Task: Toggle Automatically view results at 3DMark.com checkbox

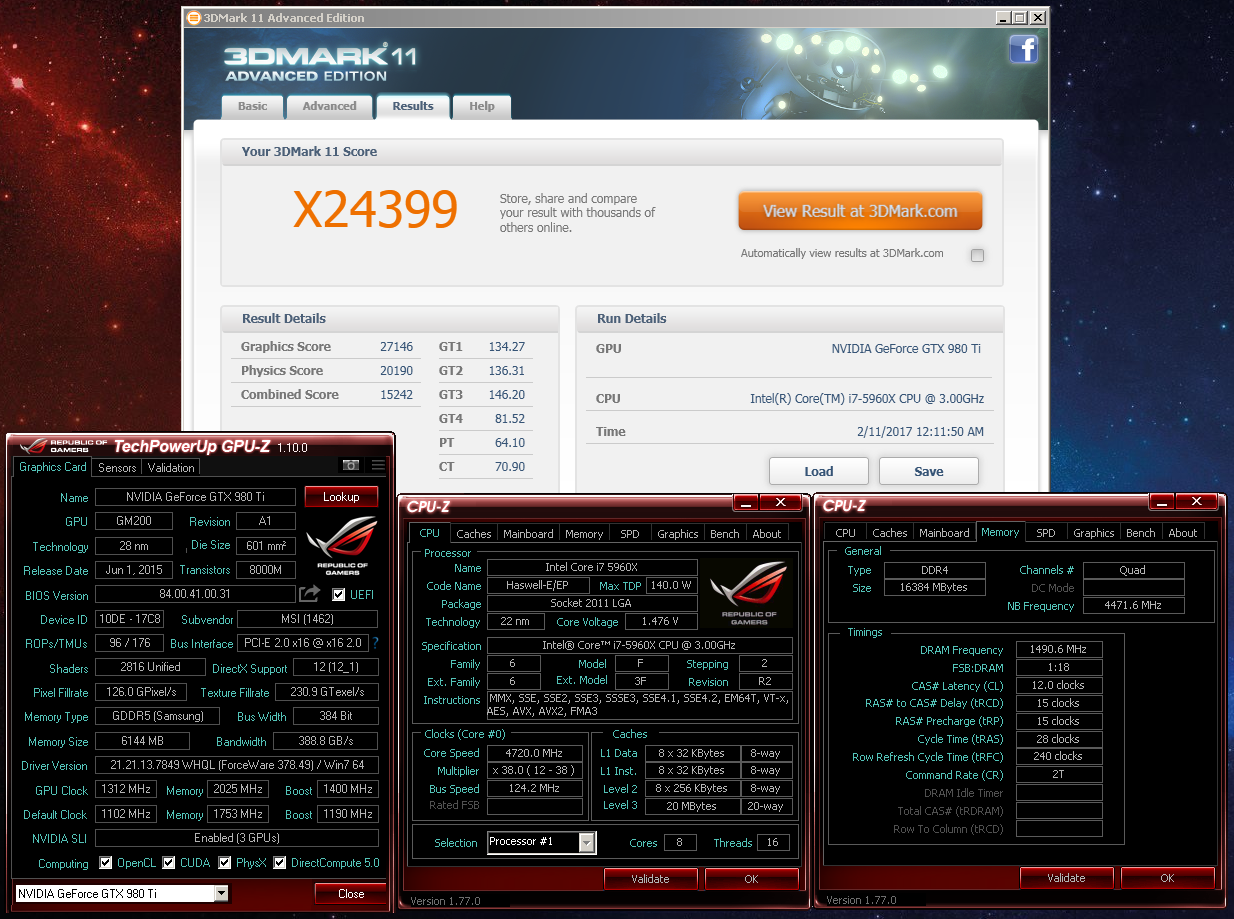Action: [977, 255]
